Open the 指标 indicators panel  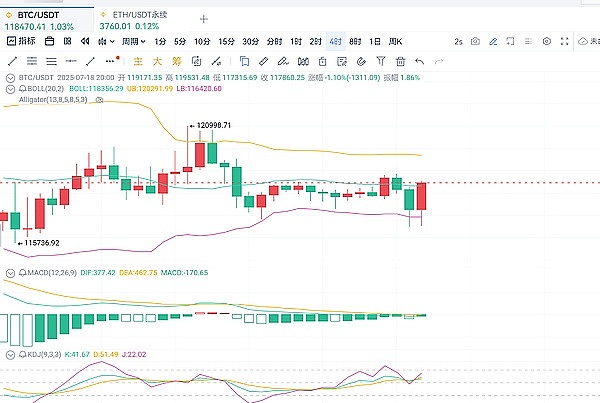pos(22,41)
